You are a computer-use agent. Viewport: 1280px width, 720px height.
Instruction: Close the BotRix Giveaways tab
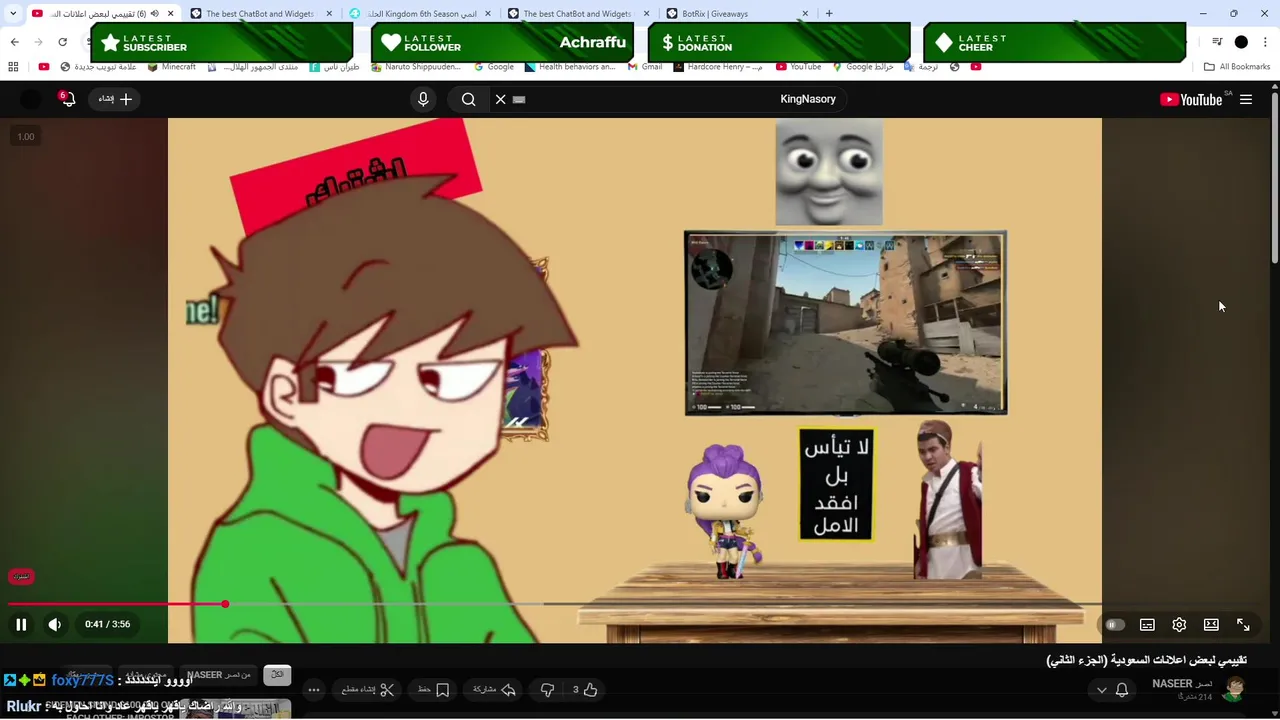tap(806, 14)
